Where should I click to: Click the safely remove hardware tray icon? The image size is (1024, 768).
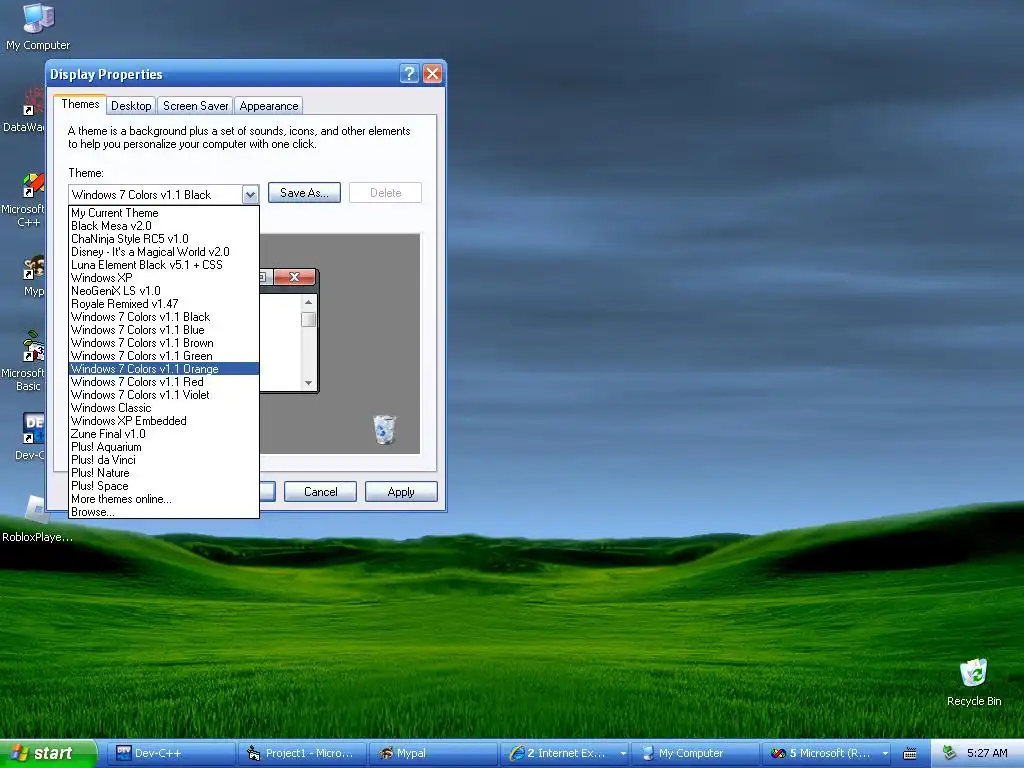click(949, 753)
